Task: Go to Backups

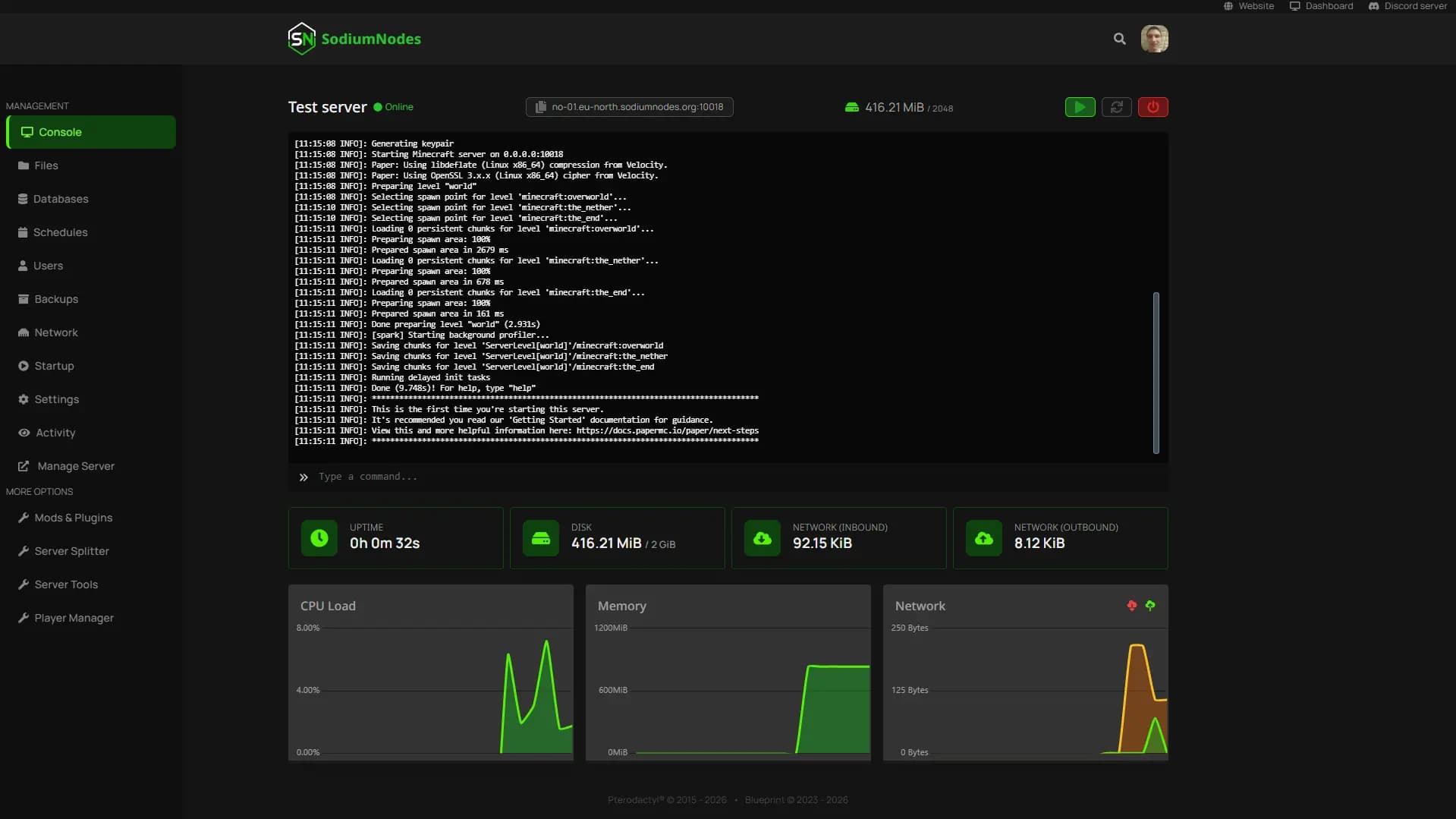Action: click(91, 299)
